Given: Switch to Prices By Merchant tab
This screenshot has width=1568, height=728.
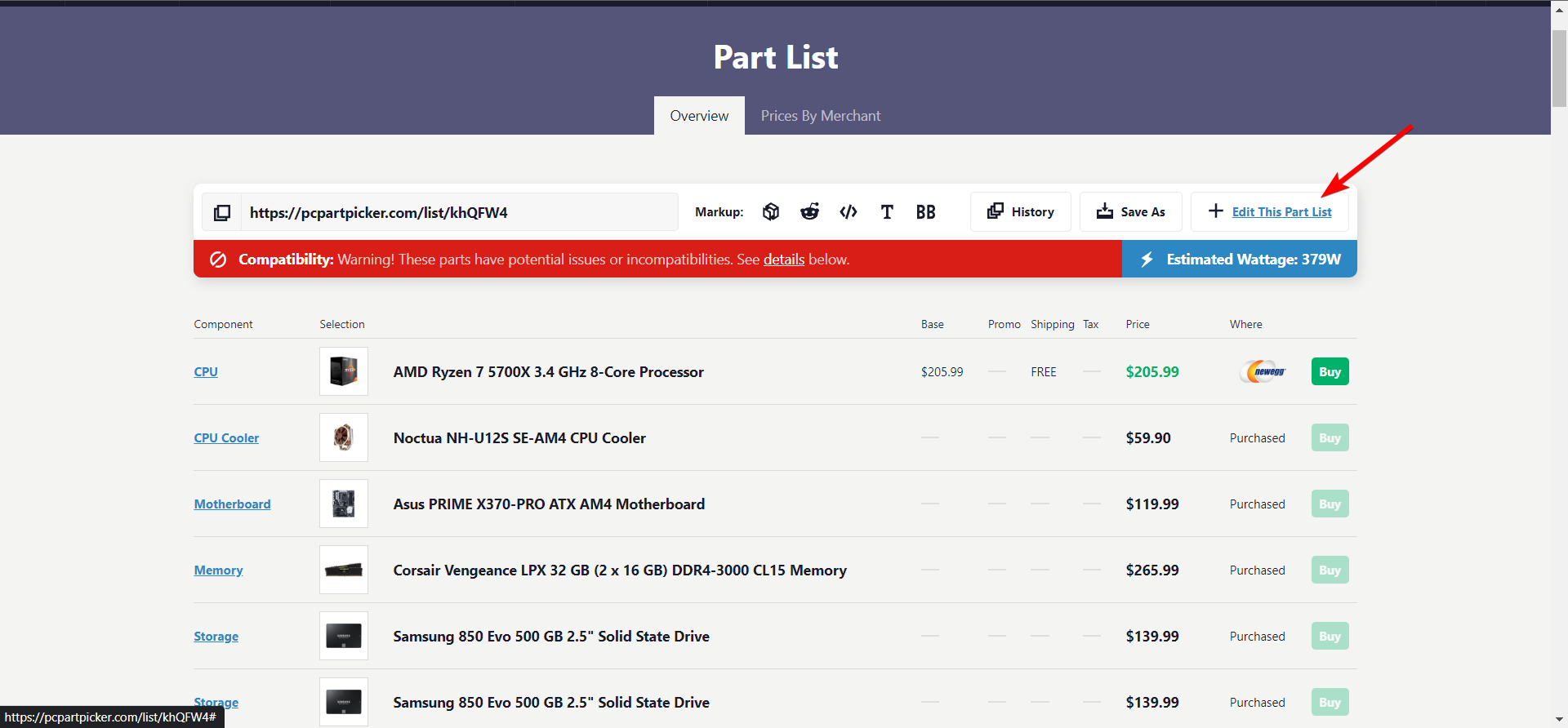Looking at the screenshot, I should [821, 116].
